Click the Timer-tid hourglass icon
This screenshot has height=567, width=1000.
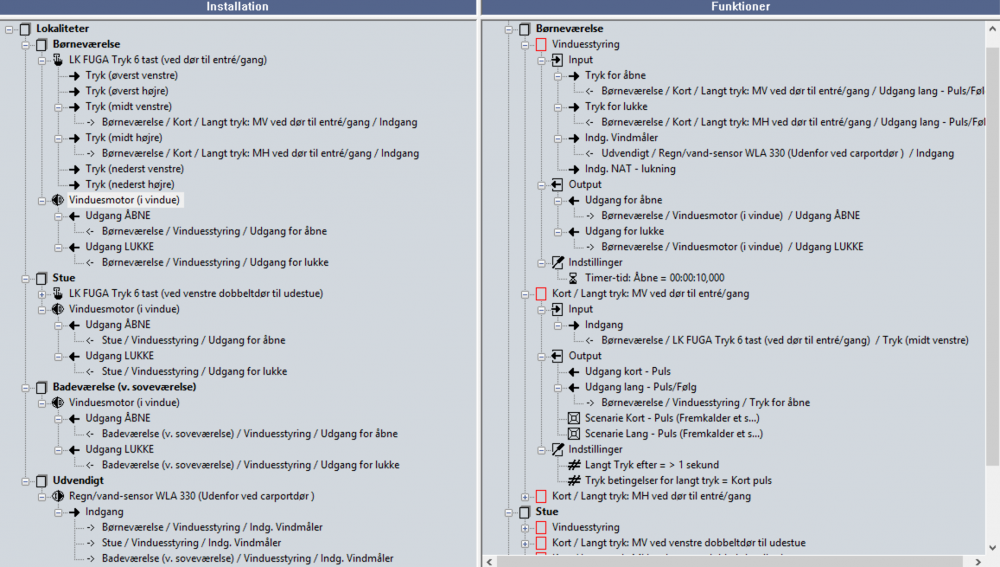coord(574,278)
